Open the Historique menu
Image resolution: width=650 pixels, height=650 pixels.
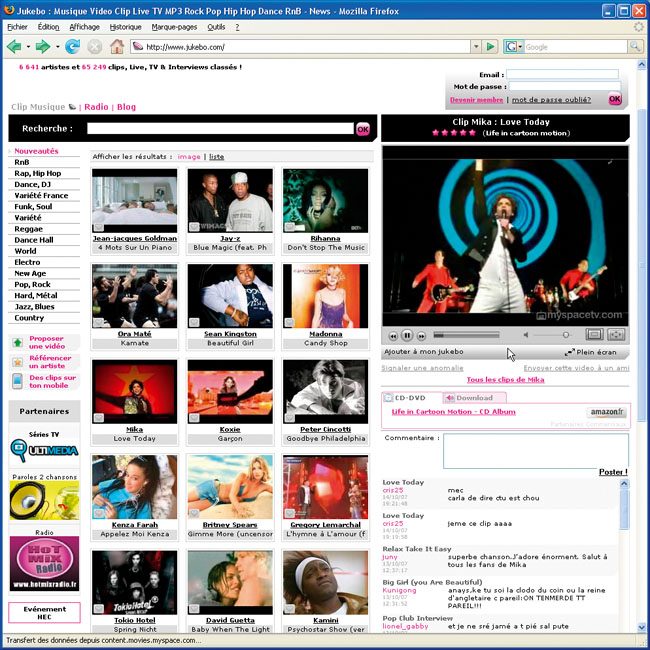[x=126, y=27]
